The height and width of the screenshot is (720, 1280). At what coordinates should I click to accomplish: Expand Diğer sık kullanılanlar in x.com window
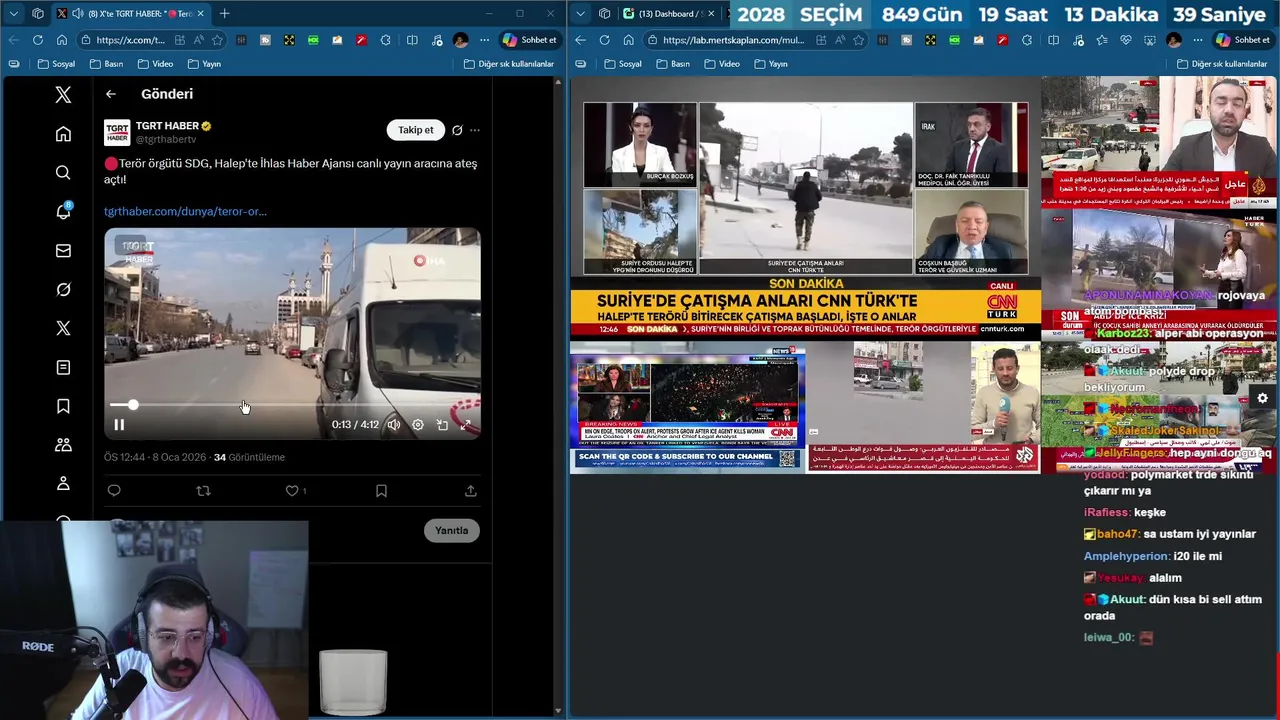tap(509, 64)
